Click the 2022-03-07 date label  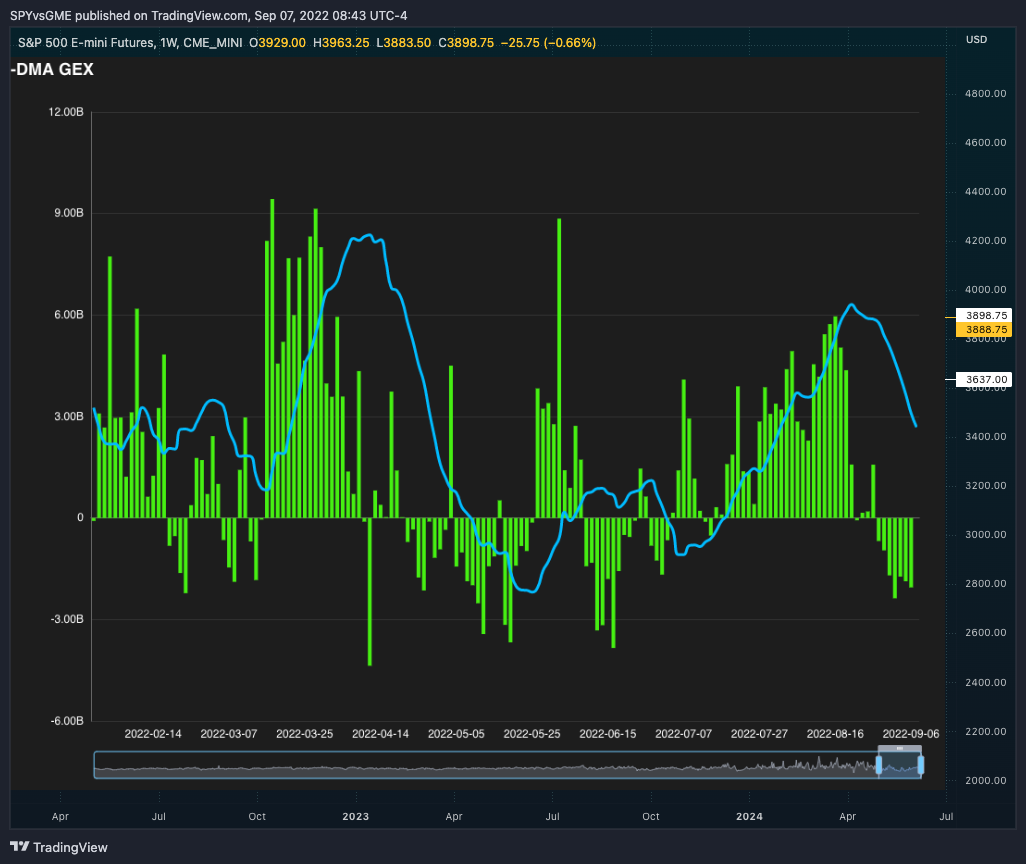click(x=229, y=734)
